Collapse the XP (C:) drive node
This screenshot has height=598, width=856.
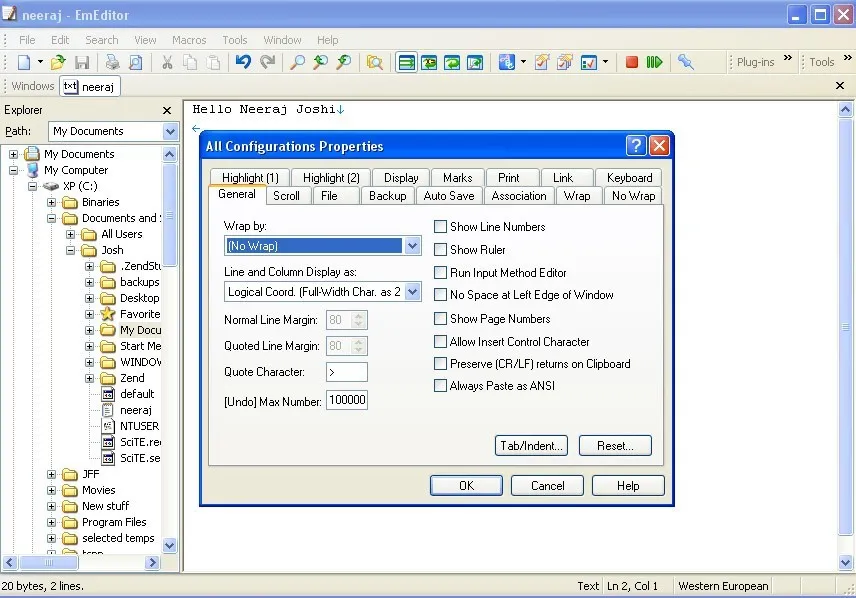coord(32,186)
